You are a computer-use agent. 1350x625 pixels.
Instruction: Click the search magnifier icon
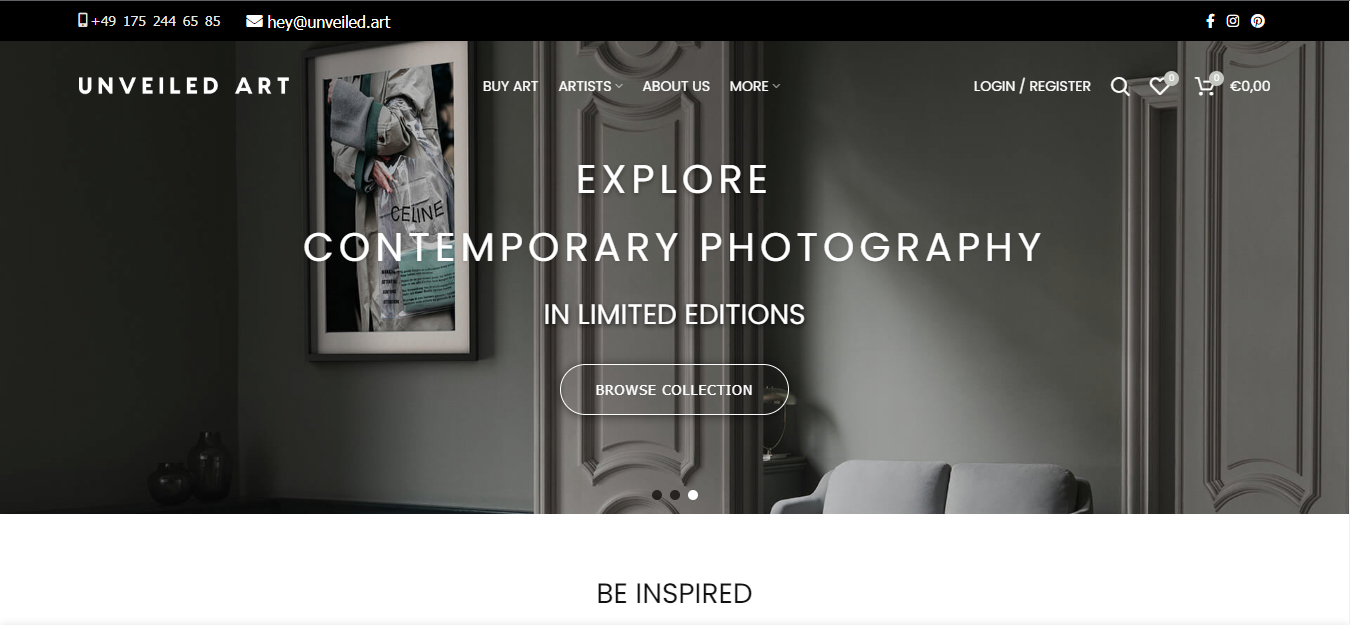pyautogui.click(x=1120, y=87)
